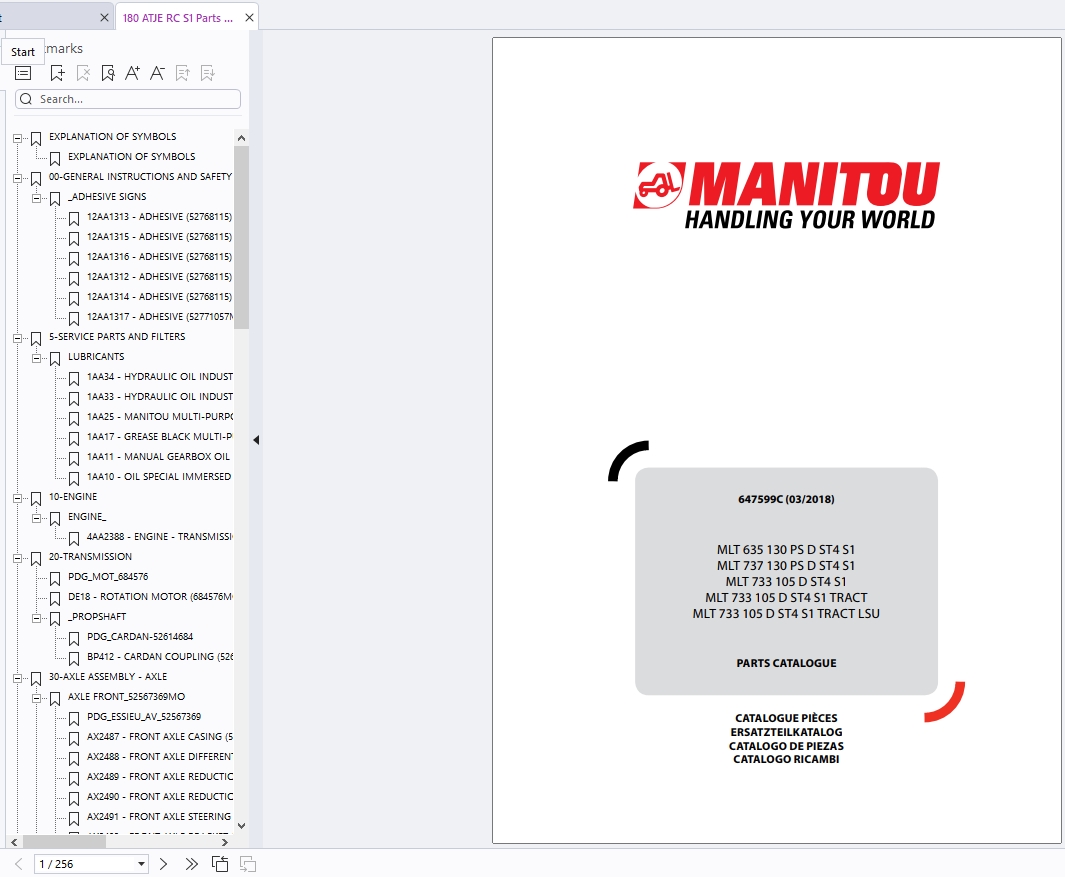Open bookmark 4AA2388 - ENGINE - TRANSMISSION
Viewport: 1065px width, 877px height.
159,537
